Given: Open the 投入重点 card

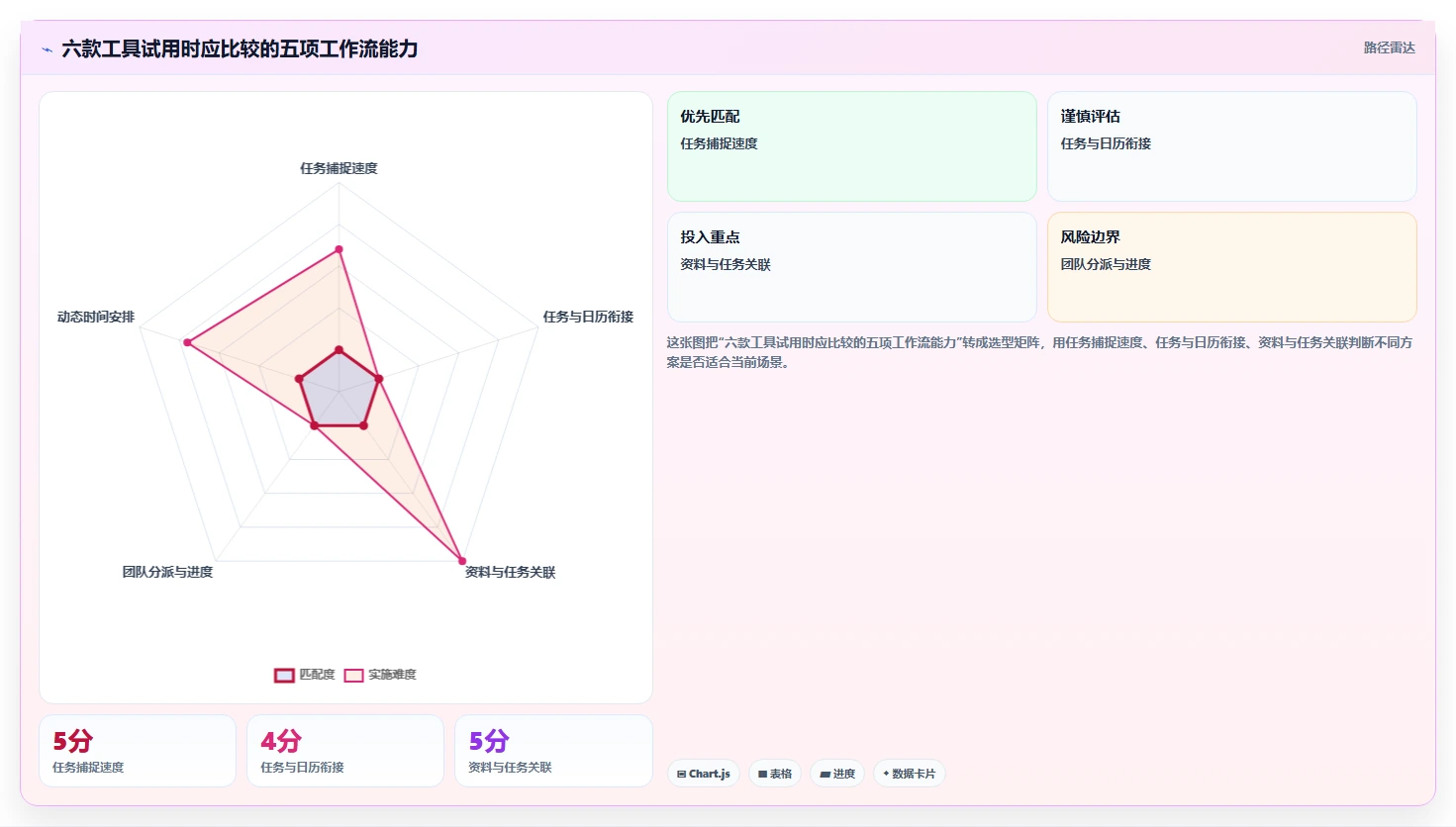Looking at the screenshot, I should pos(852,267).
